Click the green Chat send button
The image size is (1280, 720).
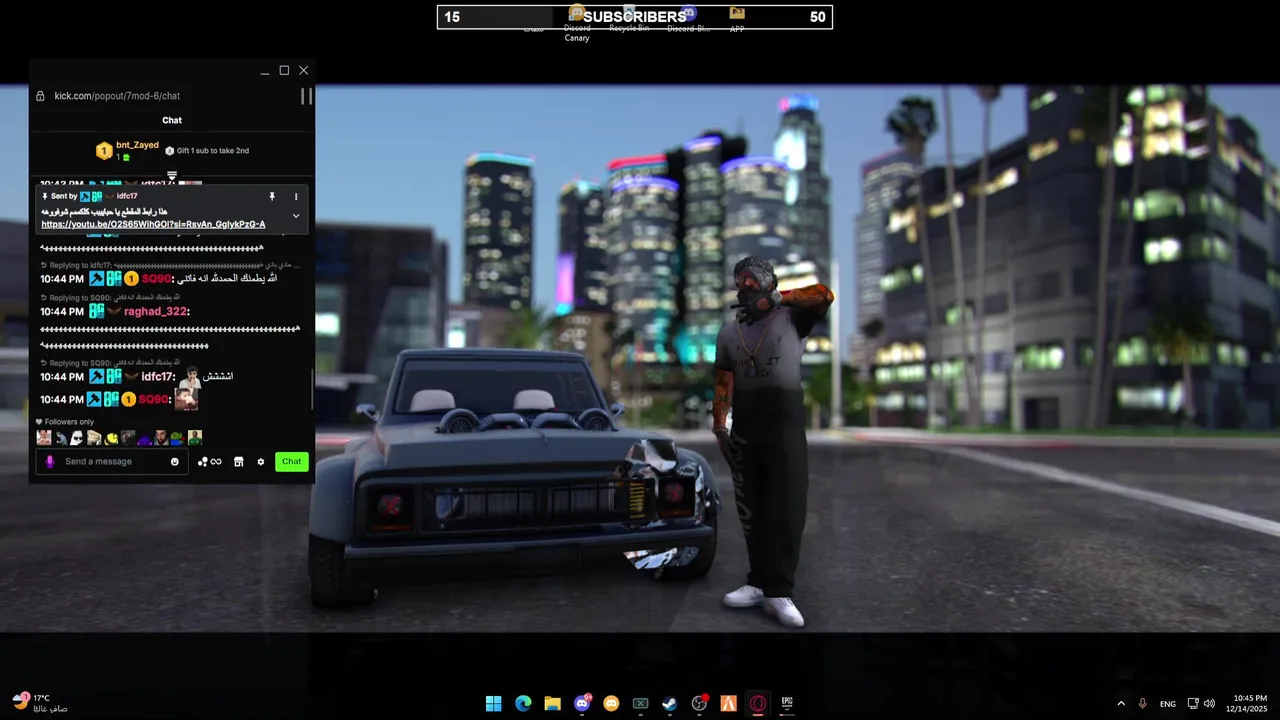[x=291, y=462]
